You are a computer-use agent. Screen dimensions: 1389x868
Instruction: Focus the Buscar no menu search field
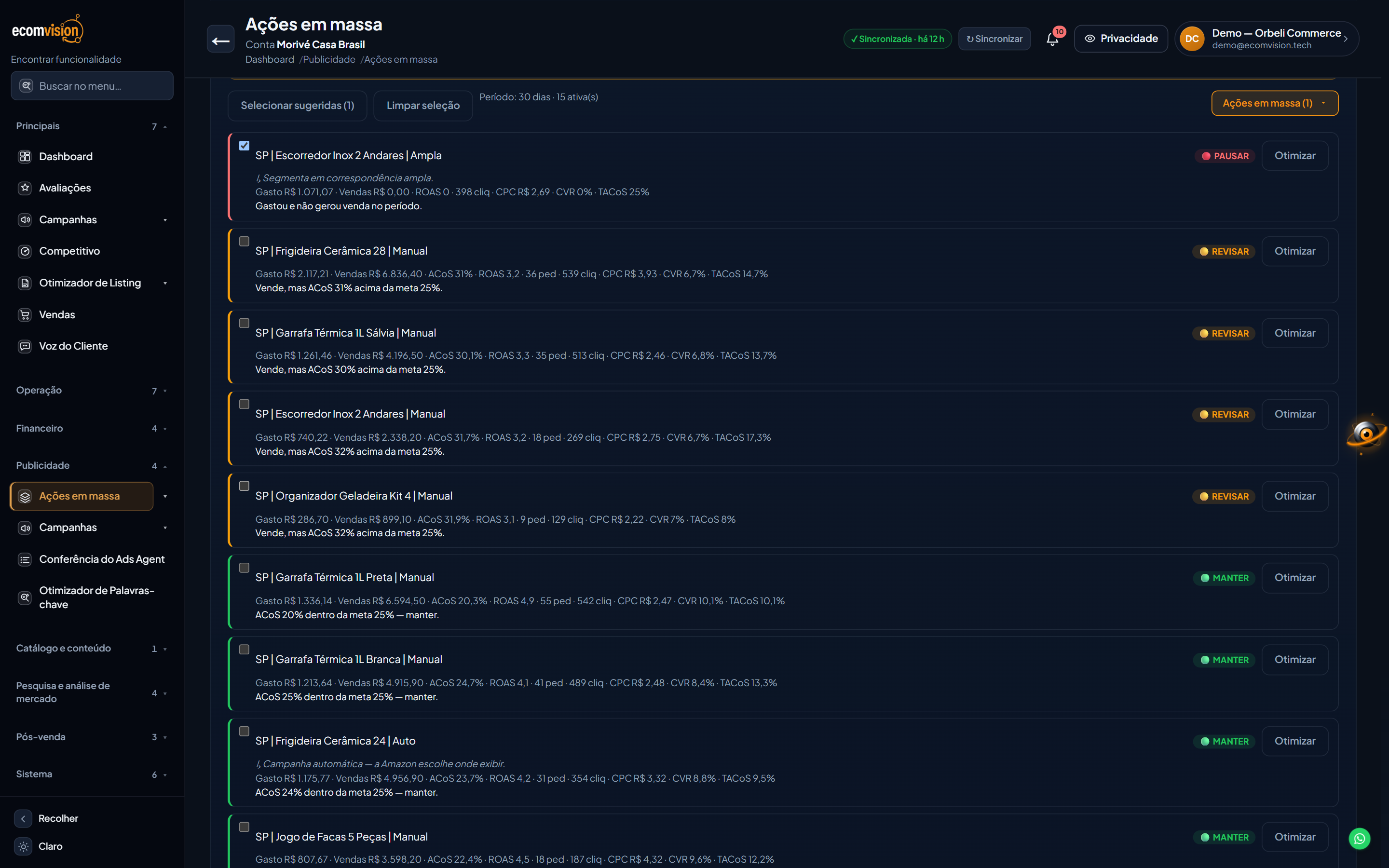click(92, 86)
